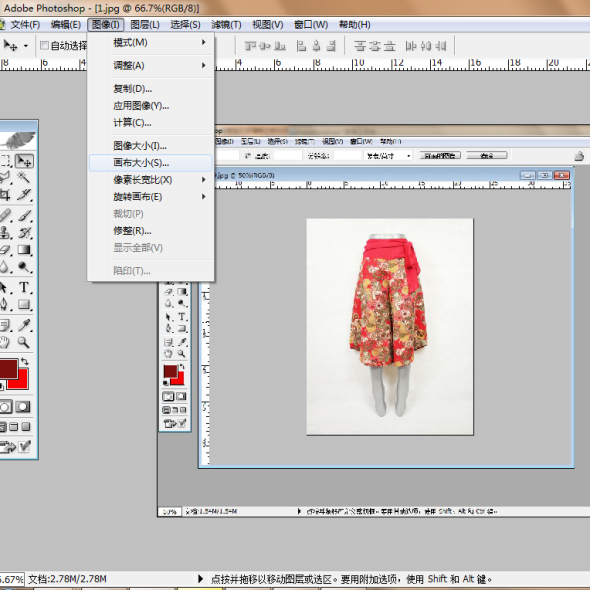Select the Zoom magnifier tool

point(23,342)
